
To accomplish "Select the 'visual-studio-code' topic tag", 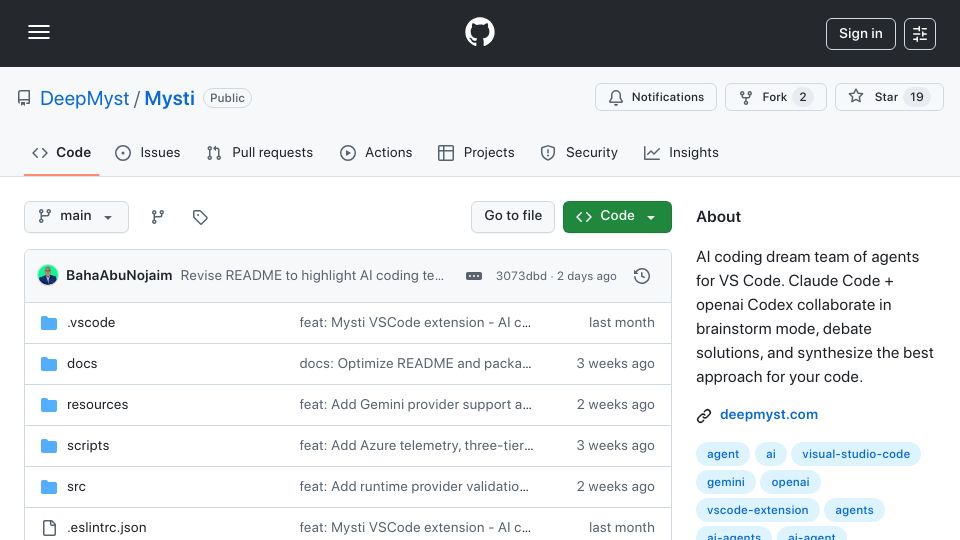I will click(856, 454).
